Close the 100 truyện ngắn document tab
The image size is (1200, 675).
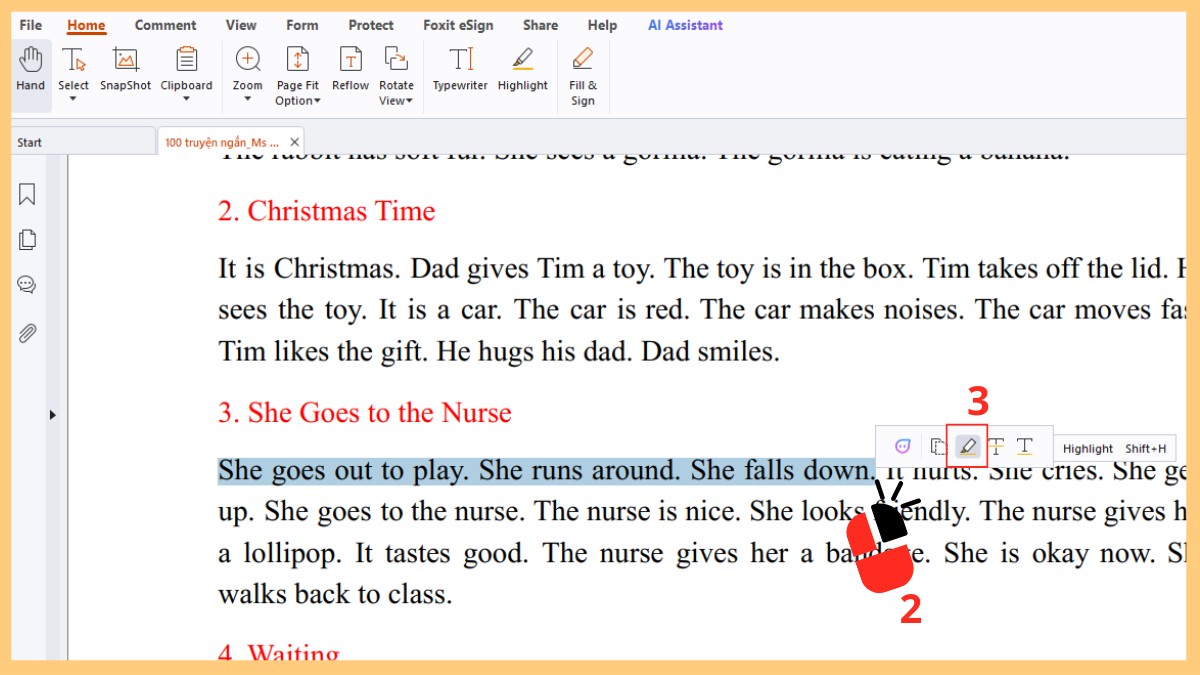point(293,142)
